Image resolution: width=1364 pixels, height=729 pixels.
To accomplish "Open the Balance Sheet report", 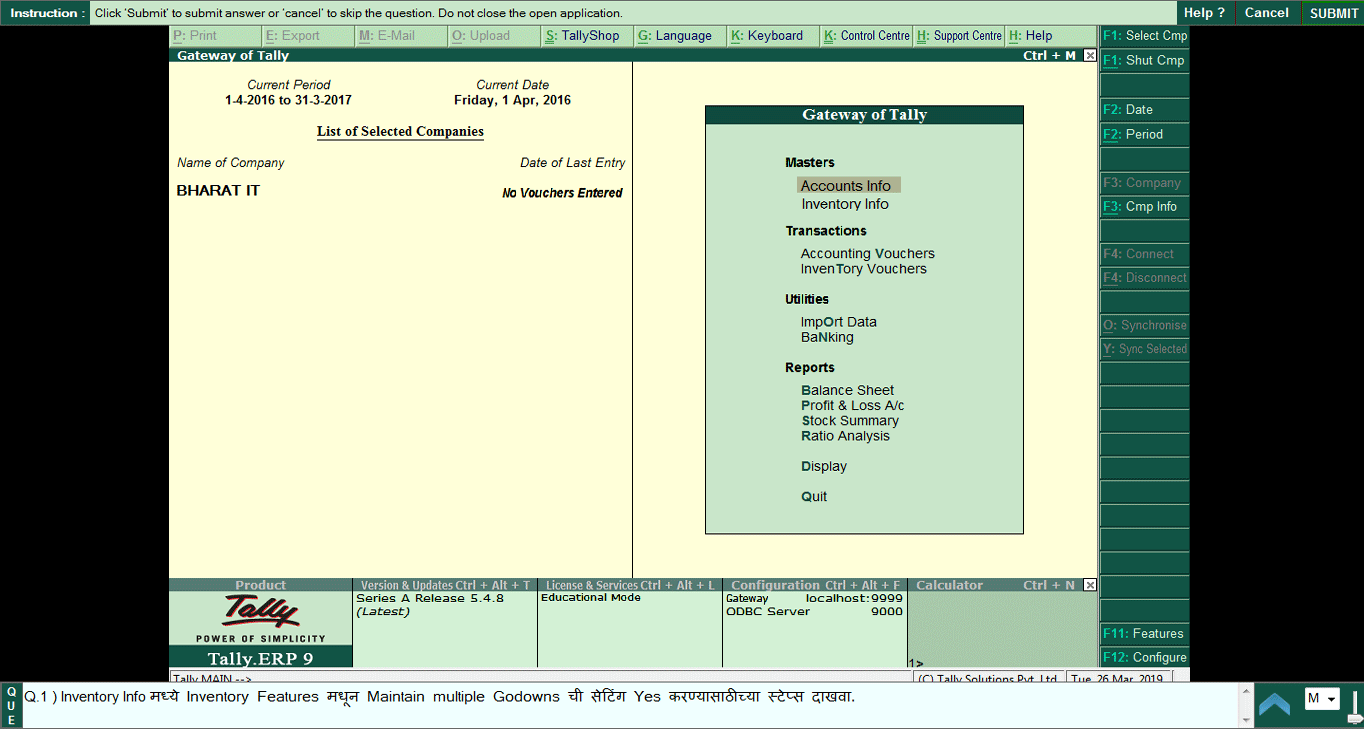I will point(848,390).
